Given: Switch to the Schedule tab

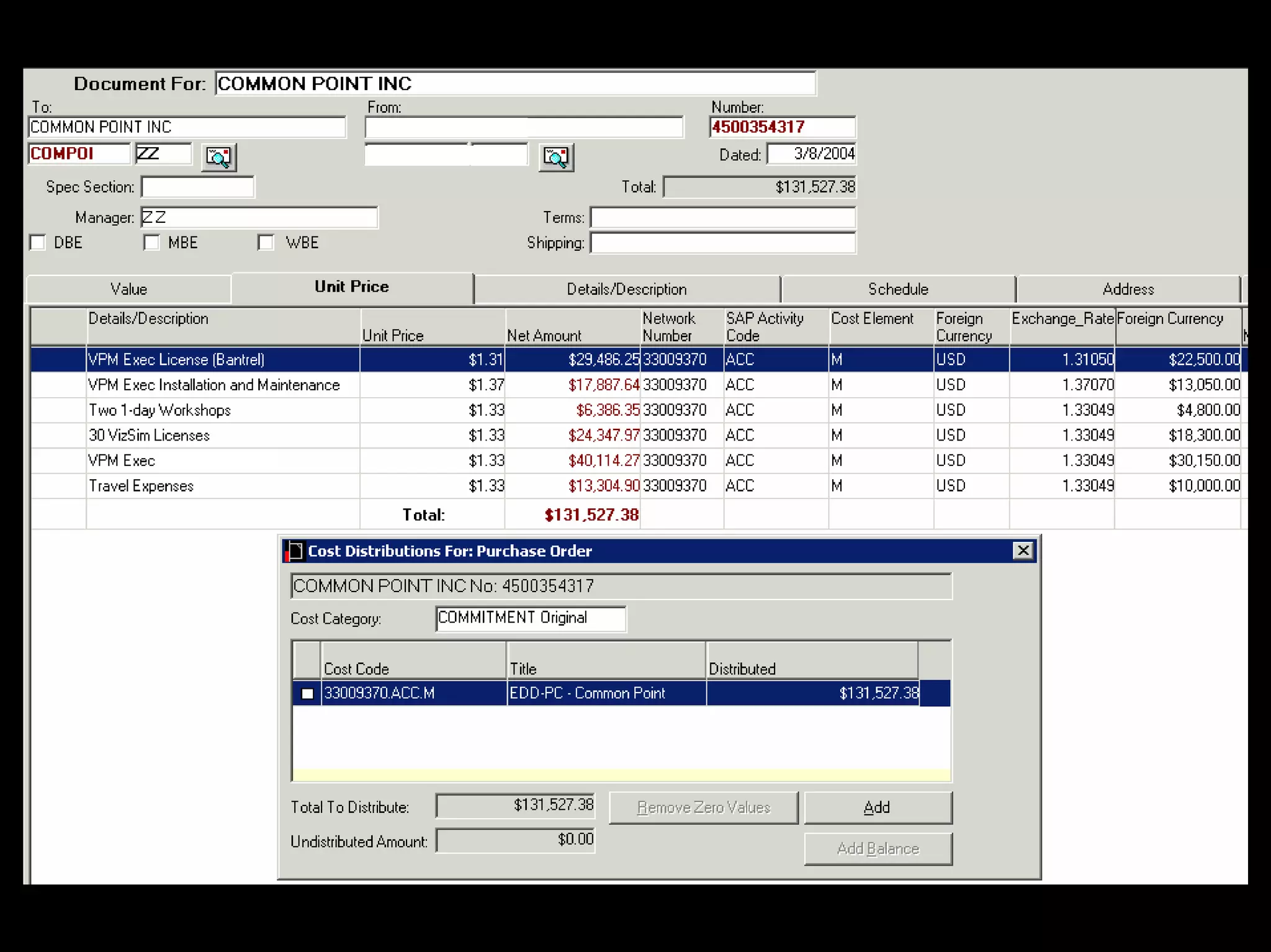Looking at the screenshot, I should tap(897, 289).
